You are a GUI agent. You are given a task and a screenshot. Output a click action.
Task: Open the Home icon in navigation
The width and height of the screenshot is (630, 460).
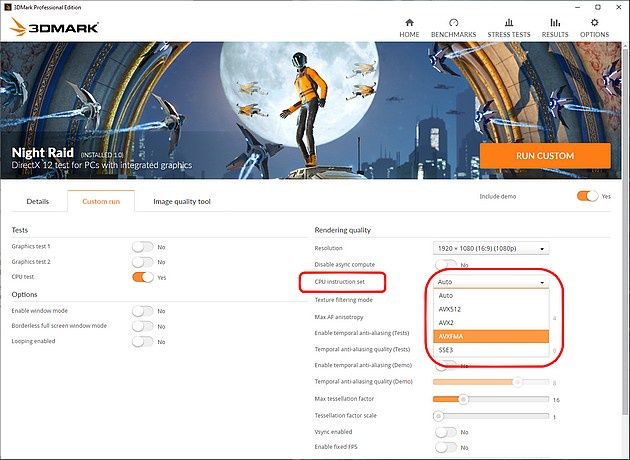(x=409, y=22)
